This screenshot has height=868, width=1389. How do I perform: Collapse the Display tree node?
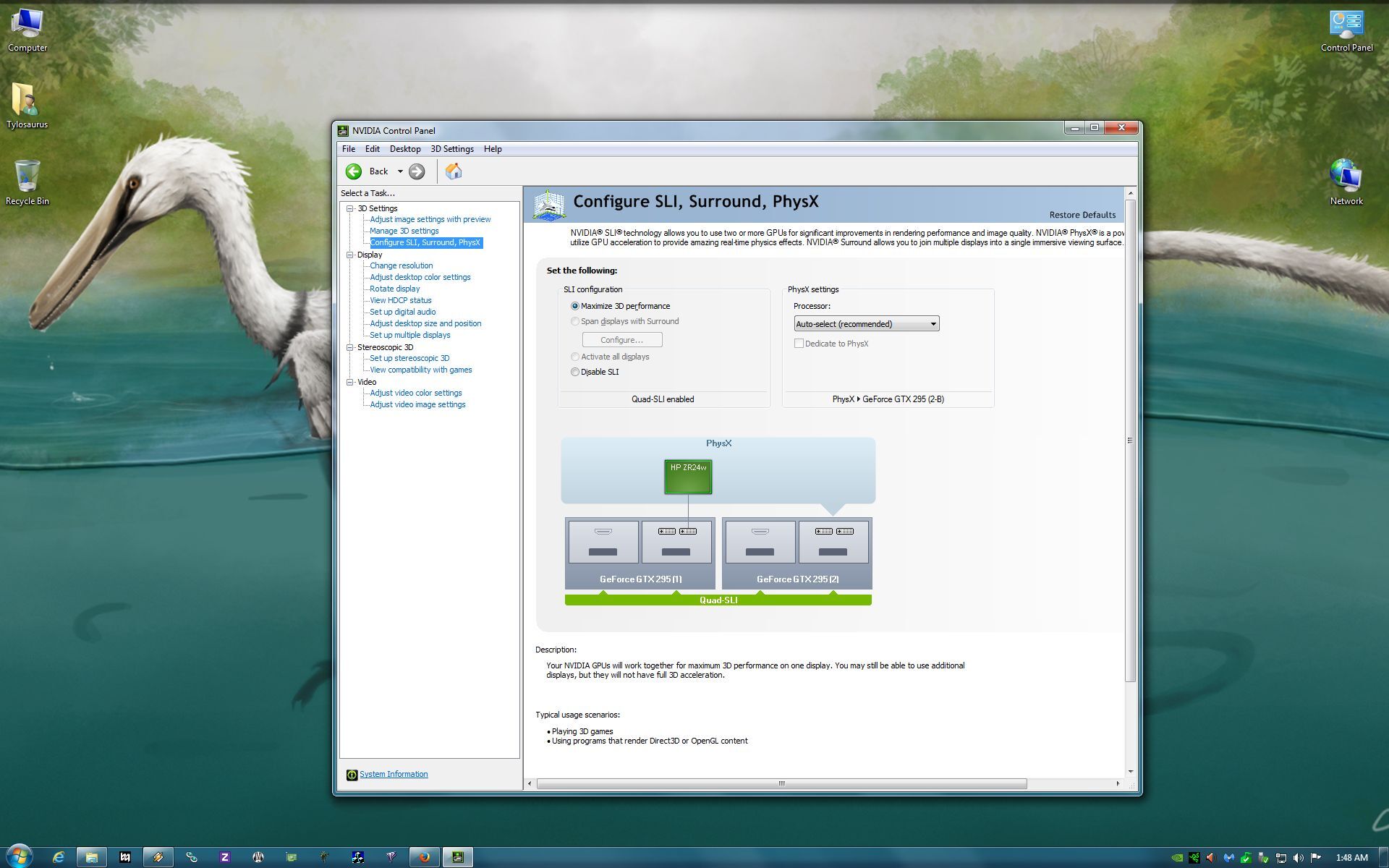pos(350,255)
